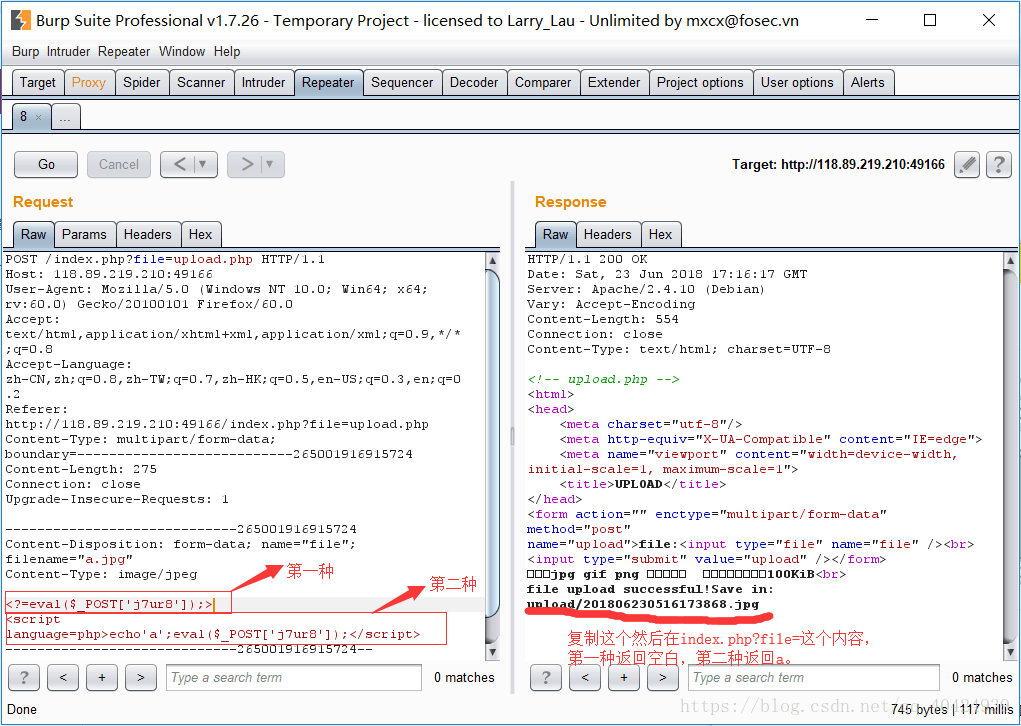Switch to the Target tab
The width and height of the screenshot is (1021, 726).
(38, 83)
